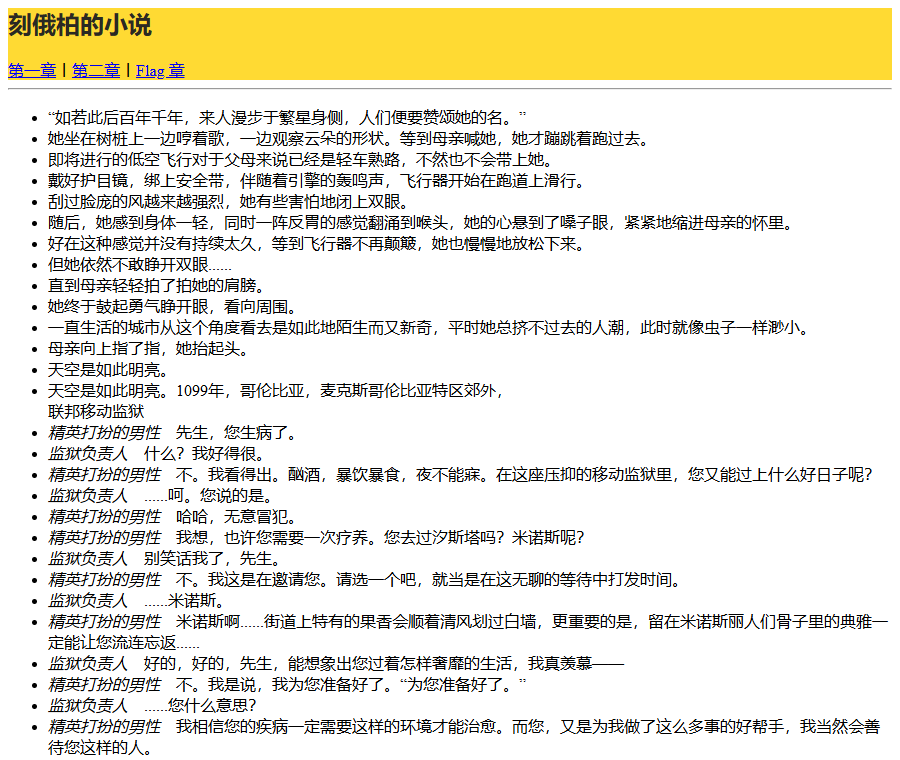The width and height of the screenshot is (900, 760).
Task: Open the 第二章 chapter link
Action: 96,71
